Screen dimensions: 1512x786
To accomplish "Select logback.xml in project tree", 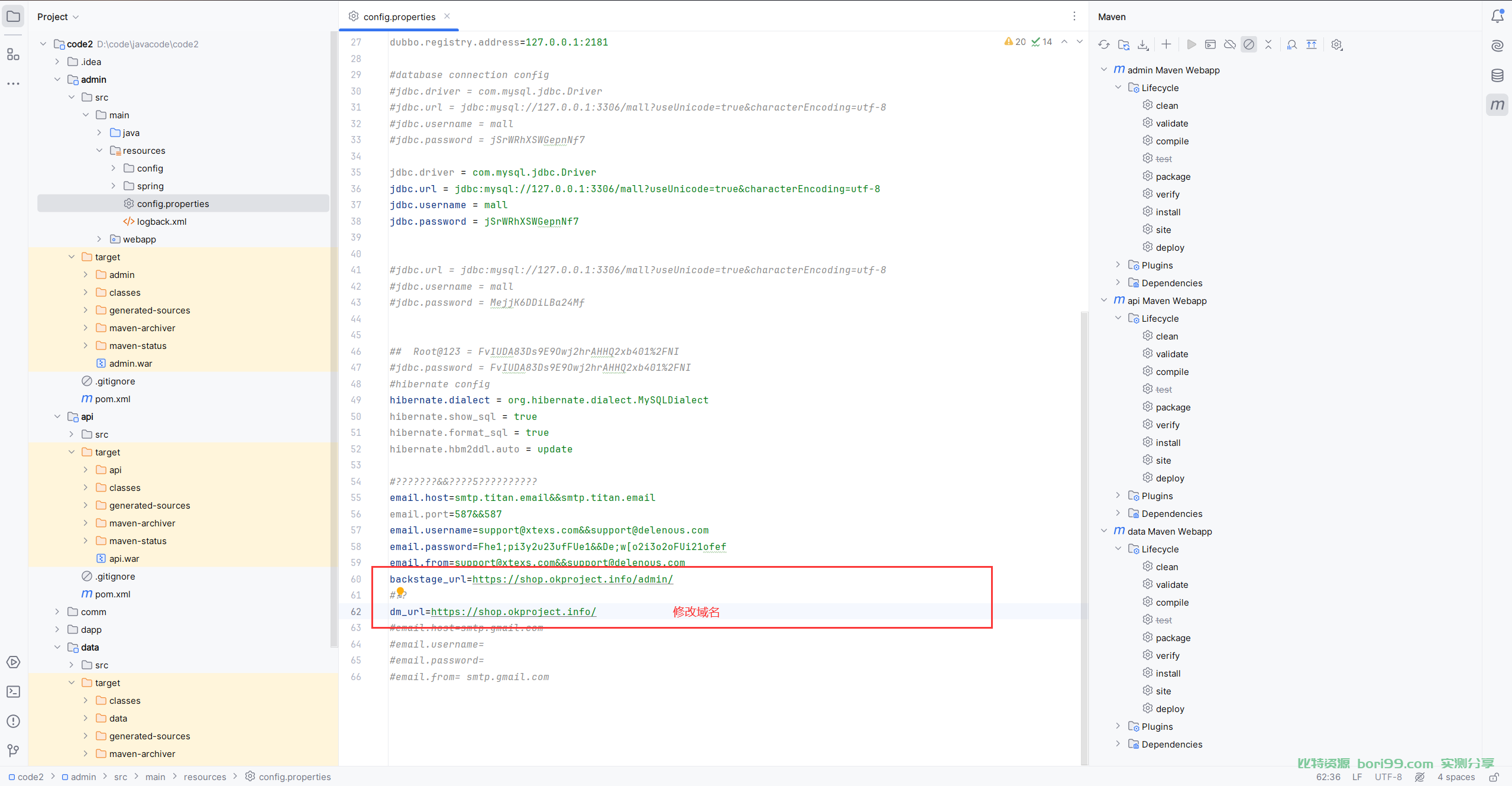I will pos(161,221).
